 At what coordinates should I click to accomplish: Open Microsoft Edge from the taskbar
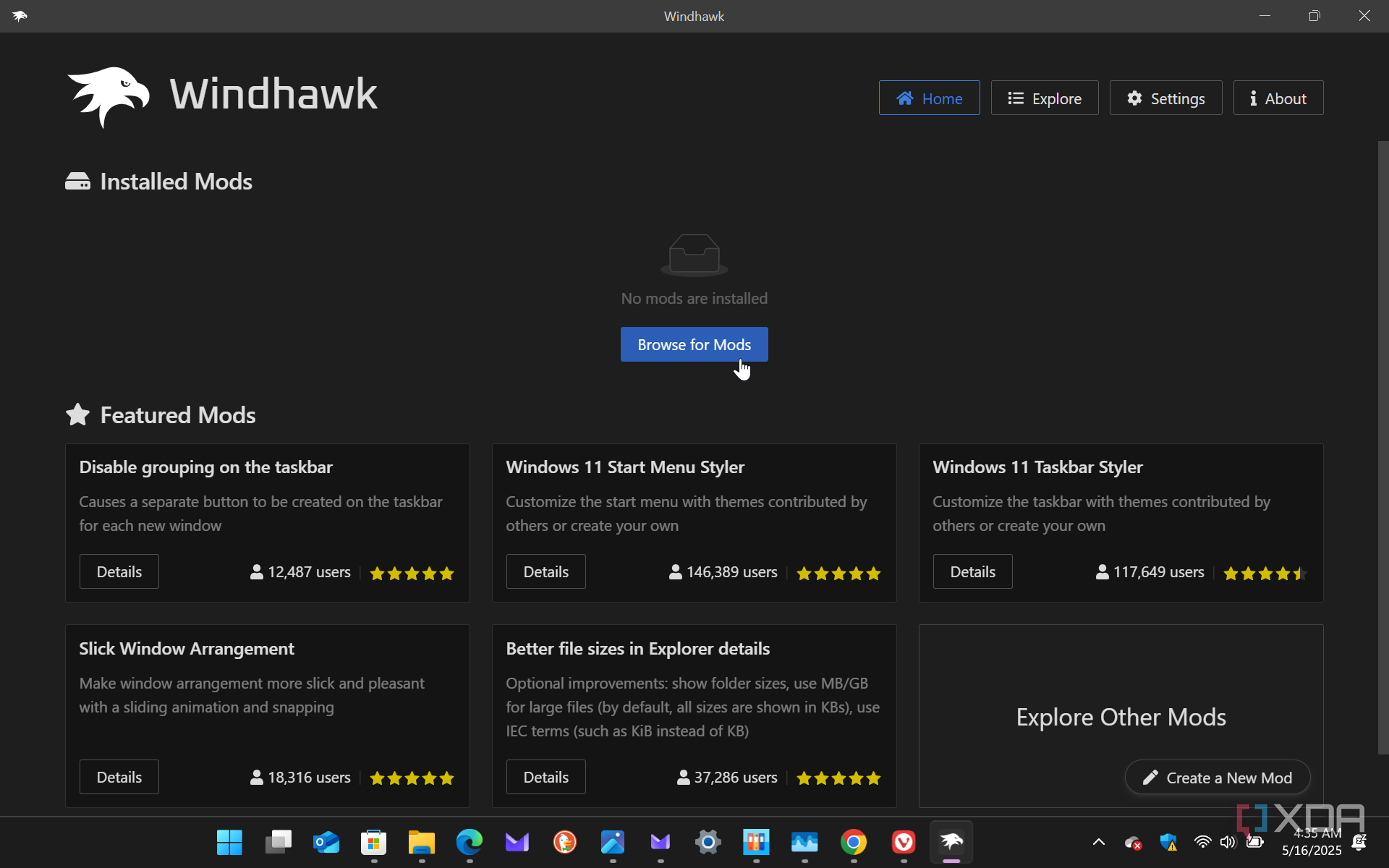[x=470, y=842]
